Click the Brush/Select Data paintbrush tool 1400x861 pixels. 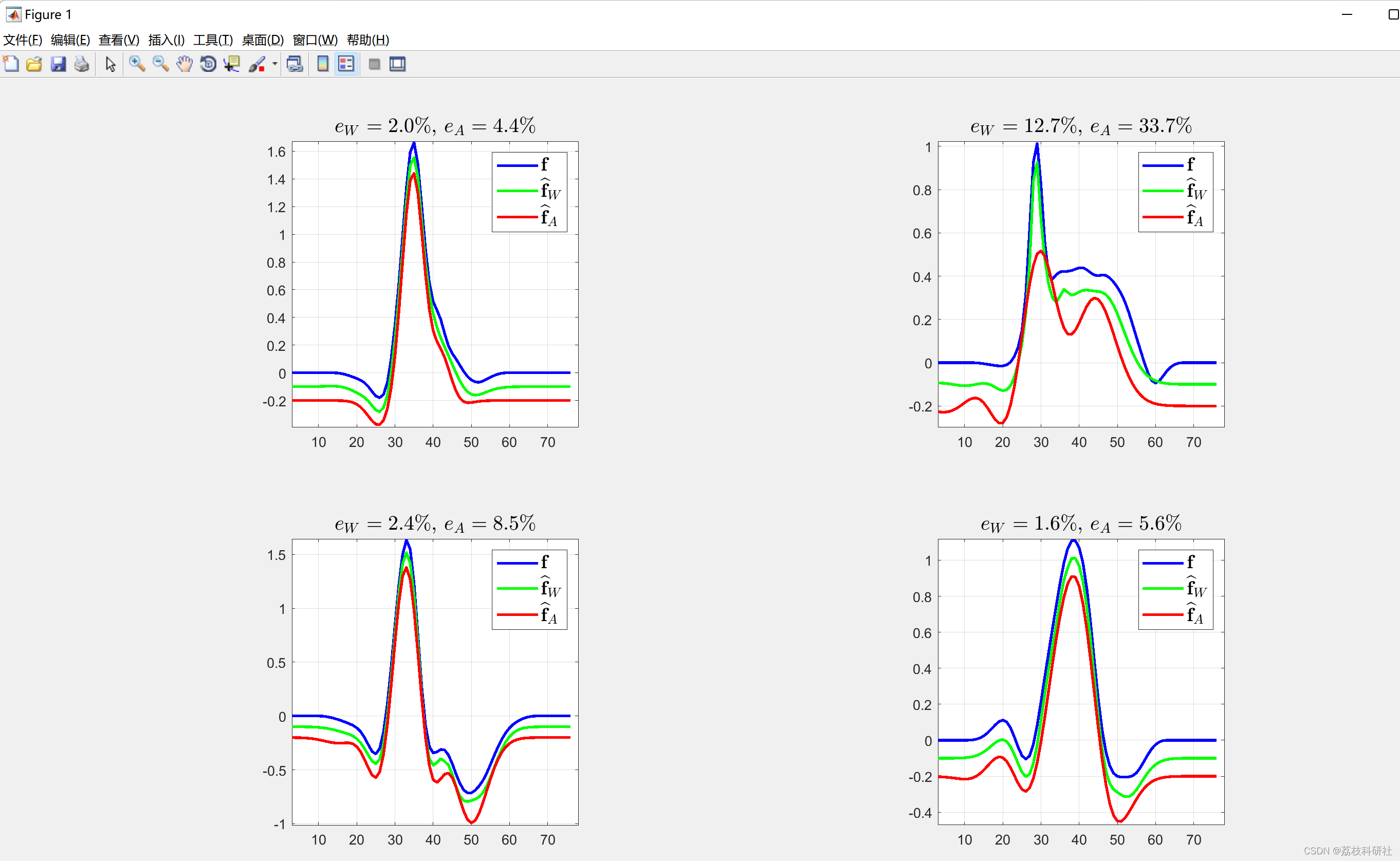coord(256,64)
